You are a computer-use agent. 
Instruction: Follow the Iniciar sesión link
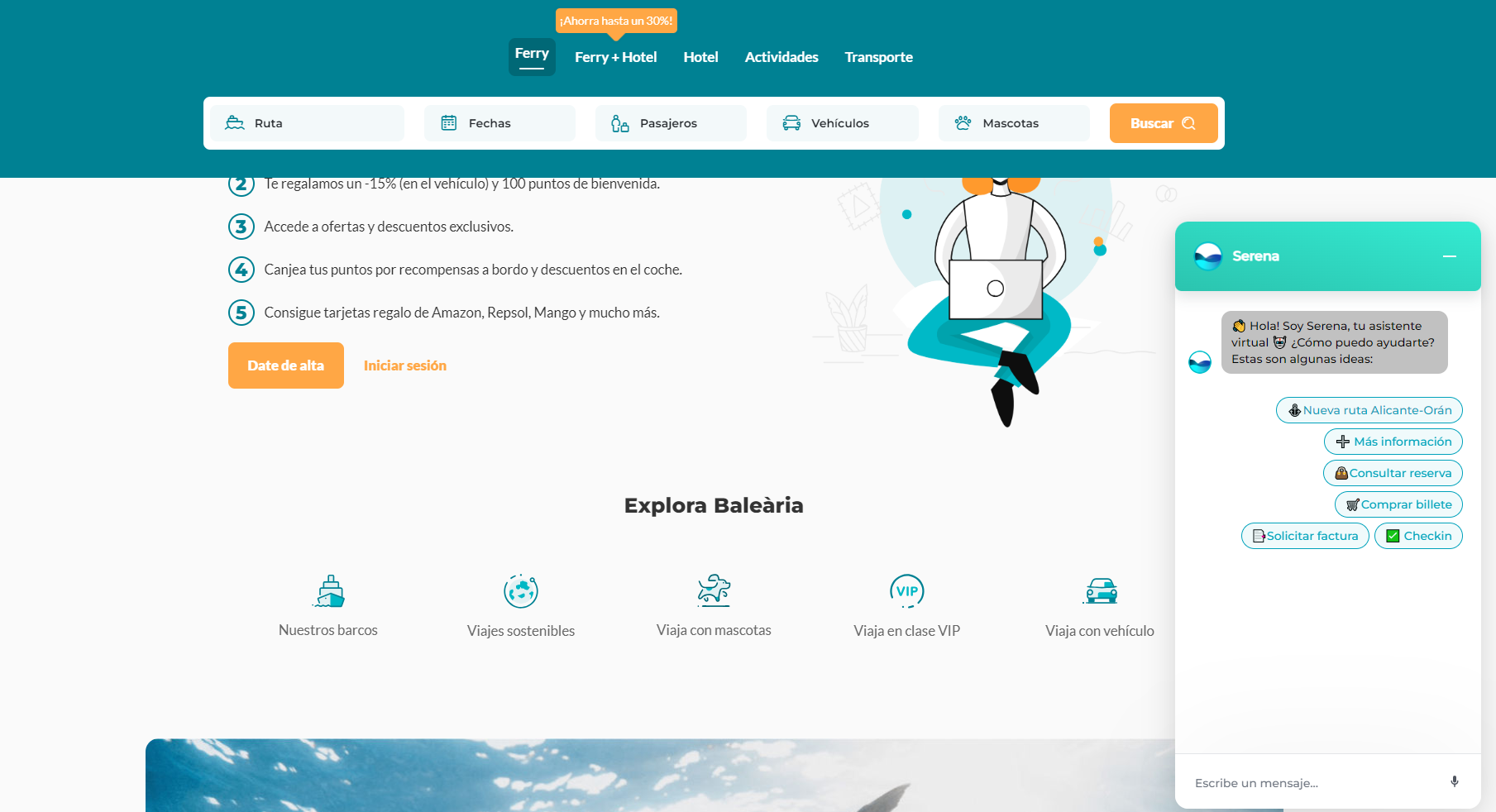[x=404, y=365]
